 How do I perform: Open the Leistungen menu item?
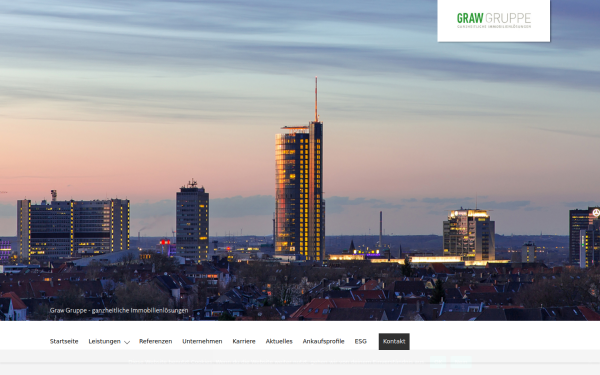pos(104,341)
